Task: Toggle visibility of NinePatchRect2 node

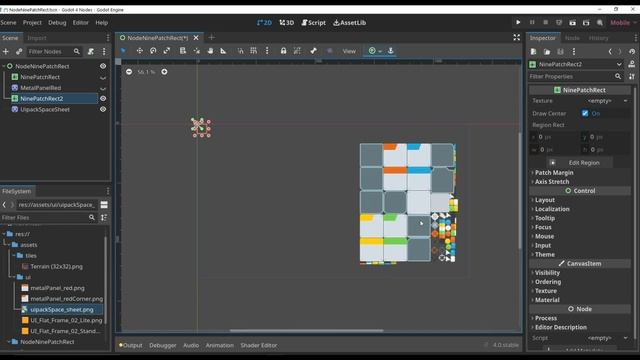Action: 103,98
